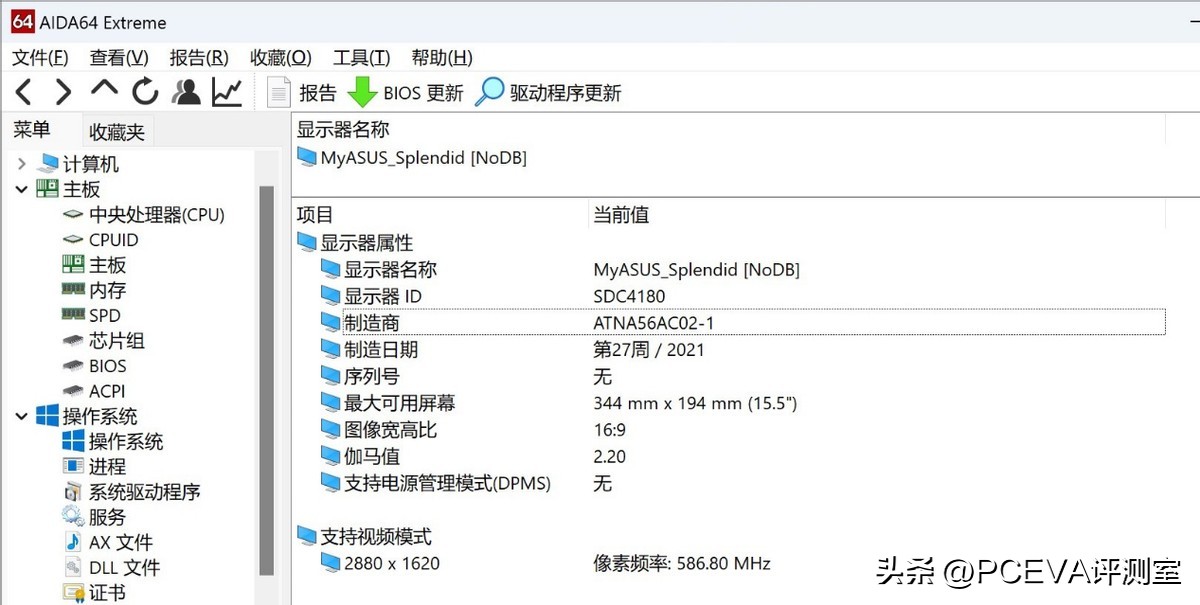Viewport: 1200px width, 605px height.
Task: Click the back navigation arrow
Action: pyautogui.click(x=23, y=91)
